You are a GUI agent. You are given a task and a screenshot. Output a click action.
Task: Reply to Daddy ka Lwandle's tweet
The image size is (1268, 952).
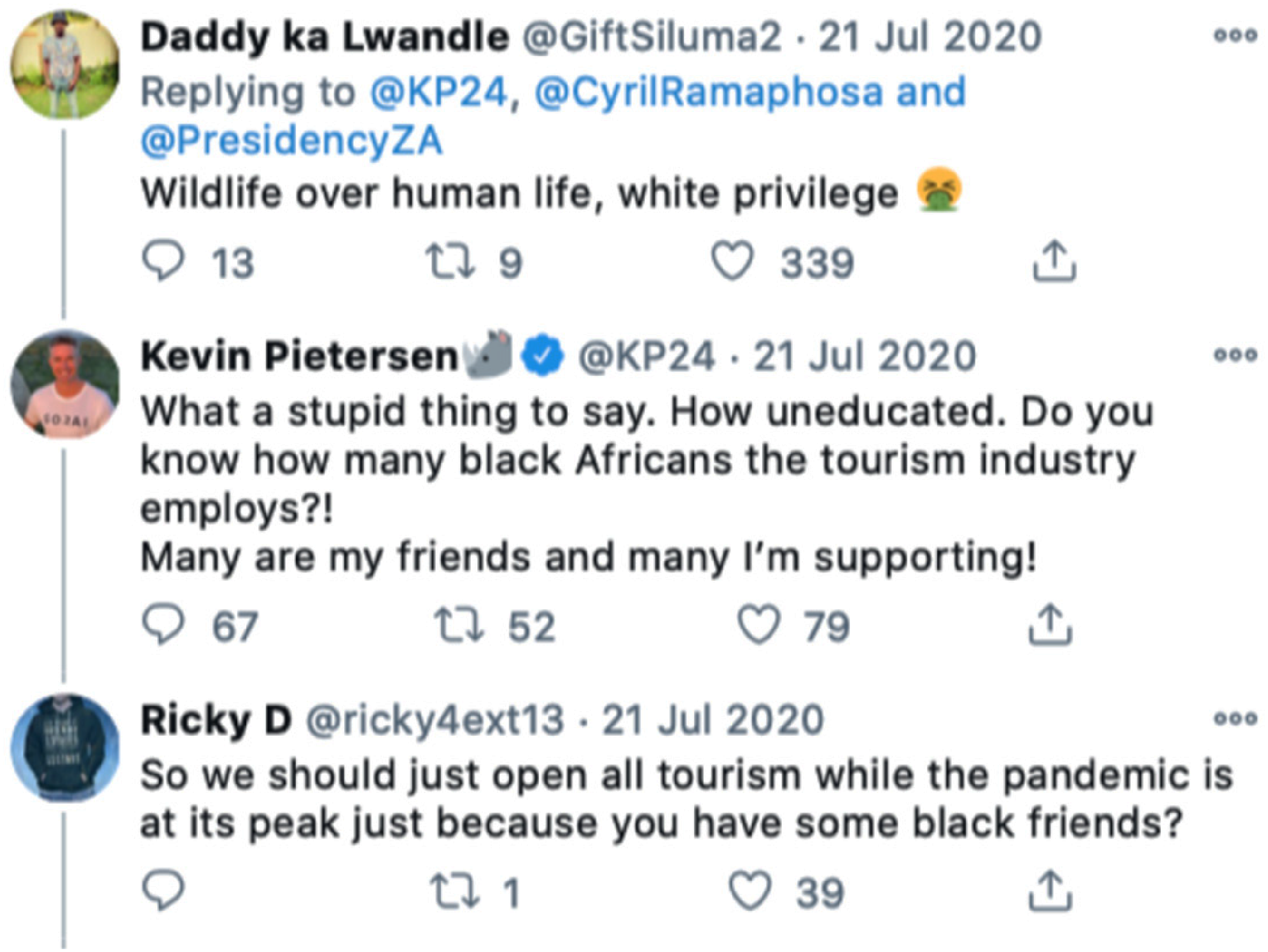tap(164, 261)
